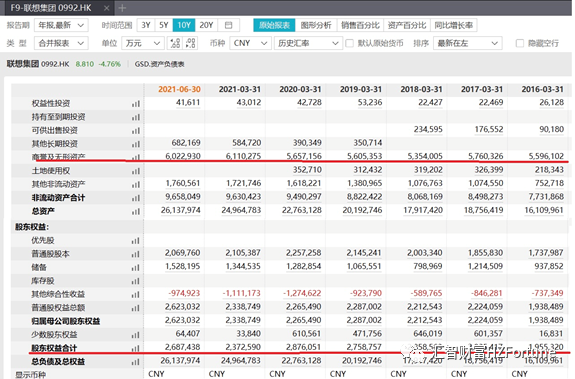Screen dimensions: 575x379
Task: Switch to 原始报表 tab
Action: [274, 25]
